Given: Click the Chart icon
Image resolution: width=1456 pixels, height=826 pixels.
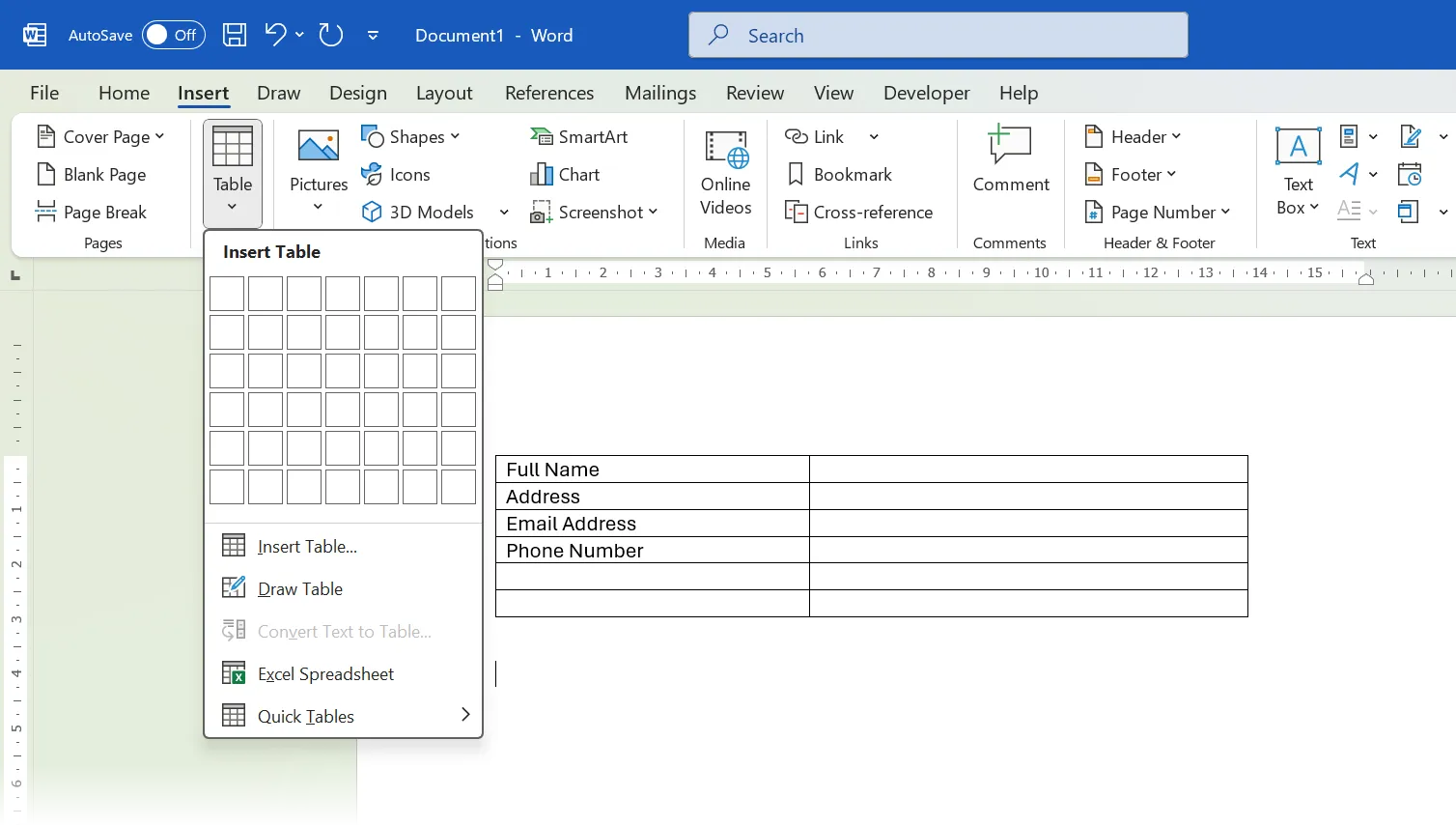Looking at the screenshot, I should click(566, 175).
